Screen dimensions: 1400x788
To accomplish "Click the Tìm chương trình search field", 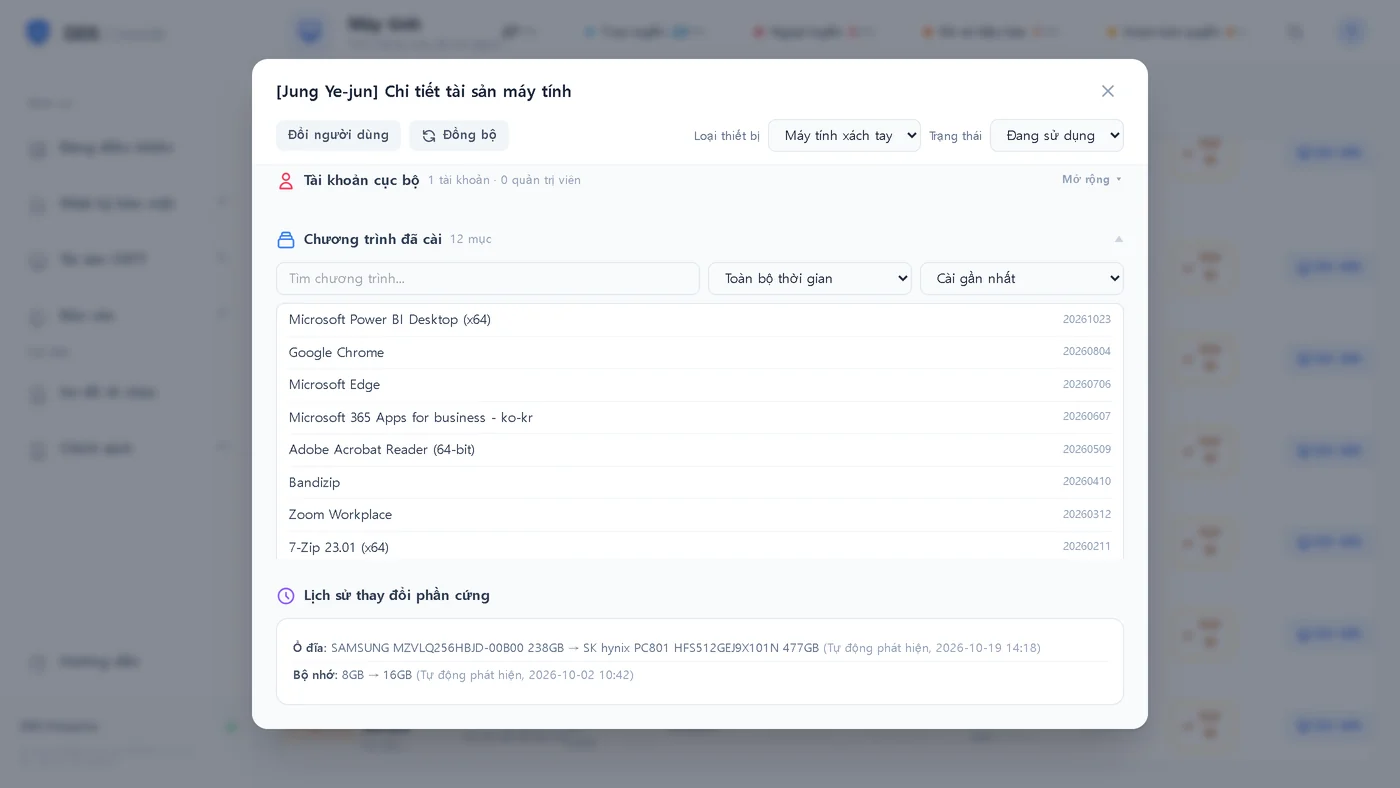I will point(488,278).
